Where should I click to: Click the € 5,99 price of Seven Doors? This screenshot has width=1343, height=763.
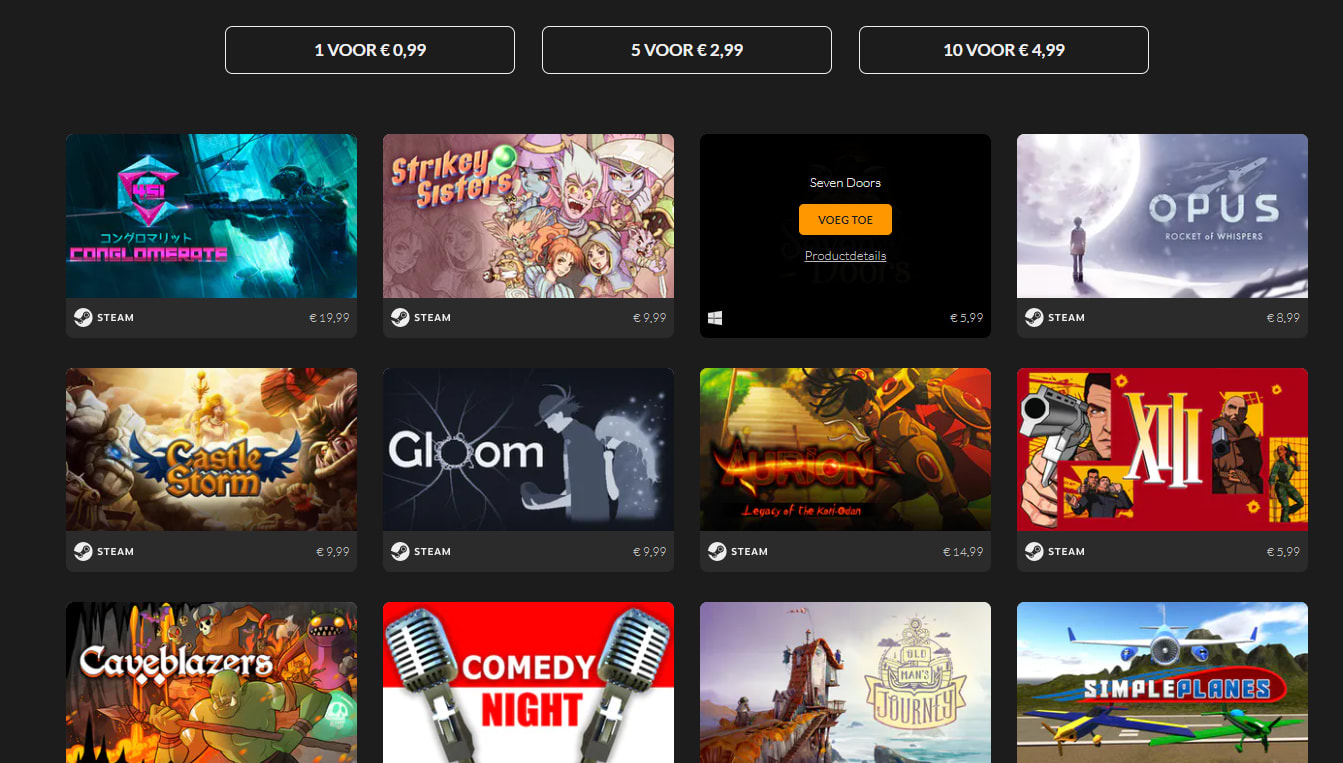(x=966, y=318)
